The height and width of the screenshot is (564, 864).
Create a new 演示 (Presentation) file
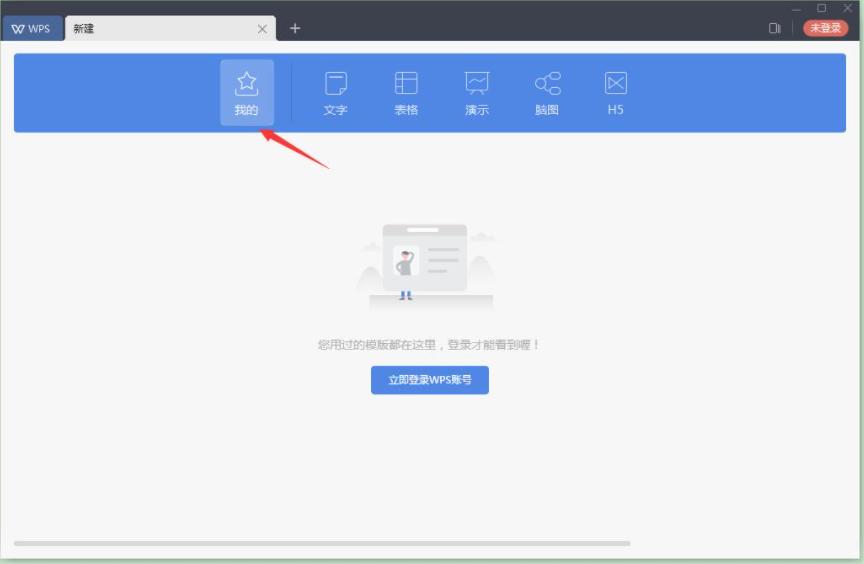point(477,93)
